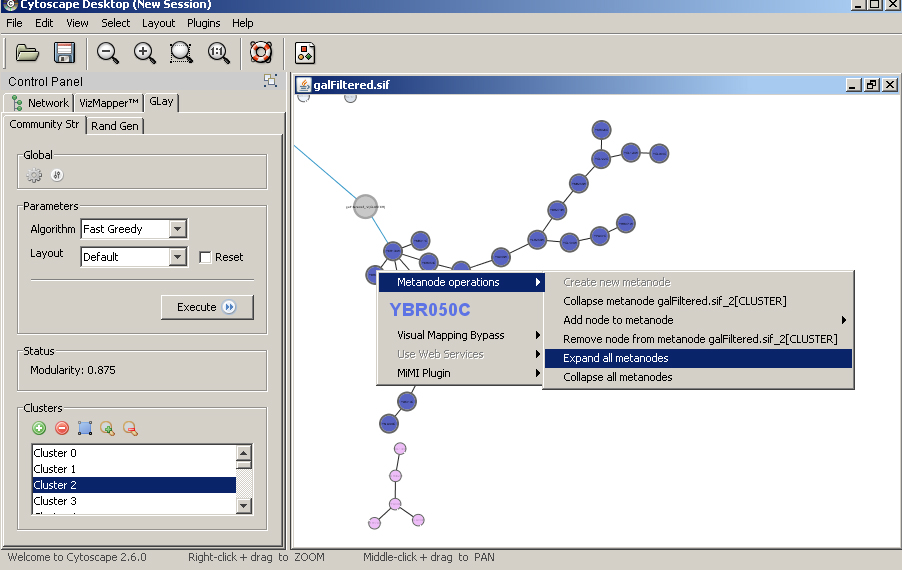Switch to the Rand Gen tab
Viewport: 902px width, 570px height.
coord(116,126)
